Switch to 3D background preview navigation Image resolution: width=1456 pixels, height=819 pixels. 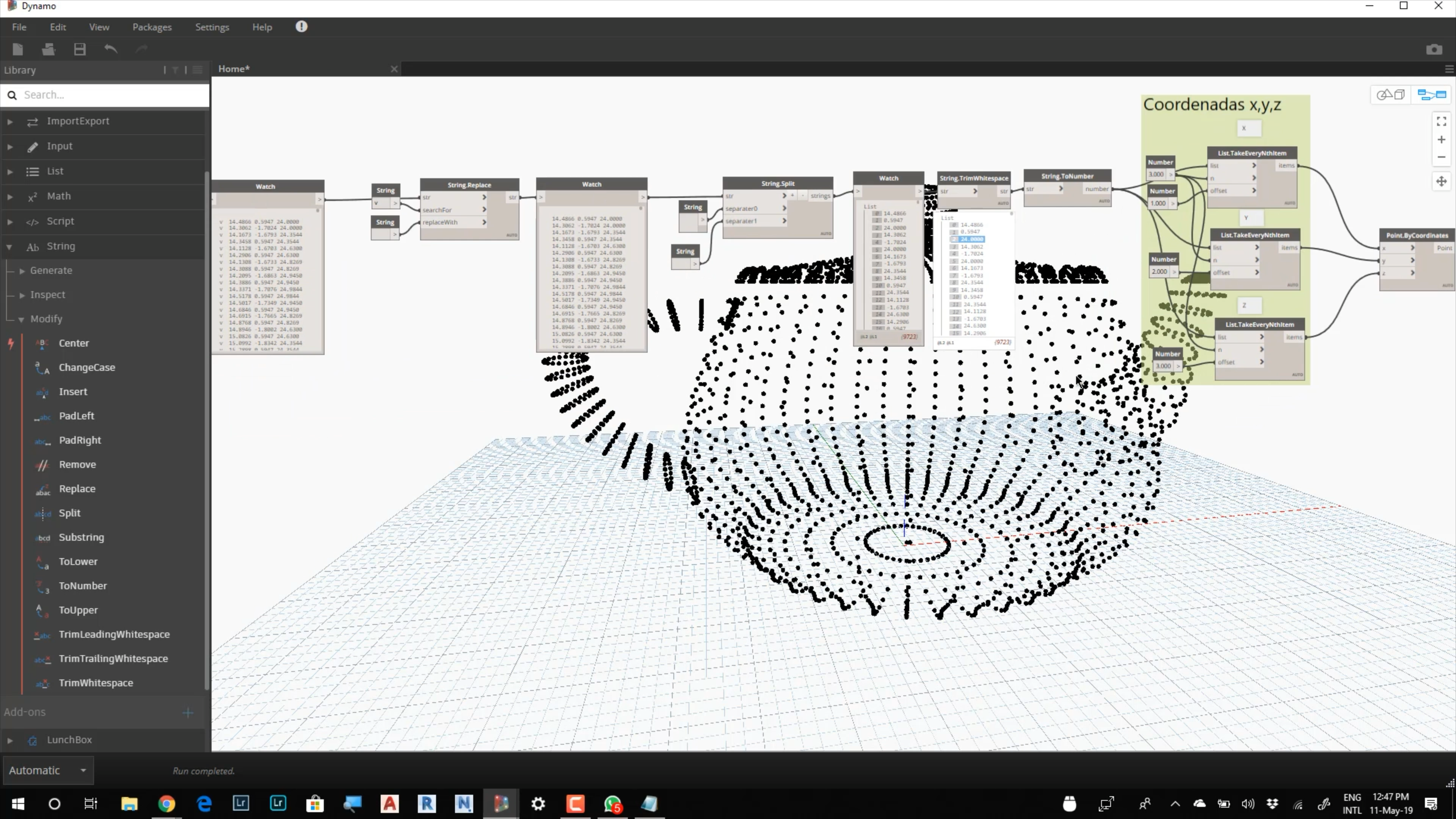[x=1391, y=94]
